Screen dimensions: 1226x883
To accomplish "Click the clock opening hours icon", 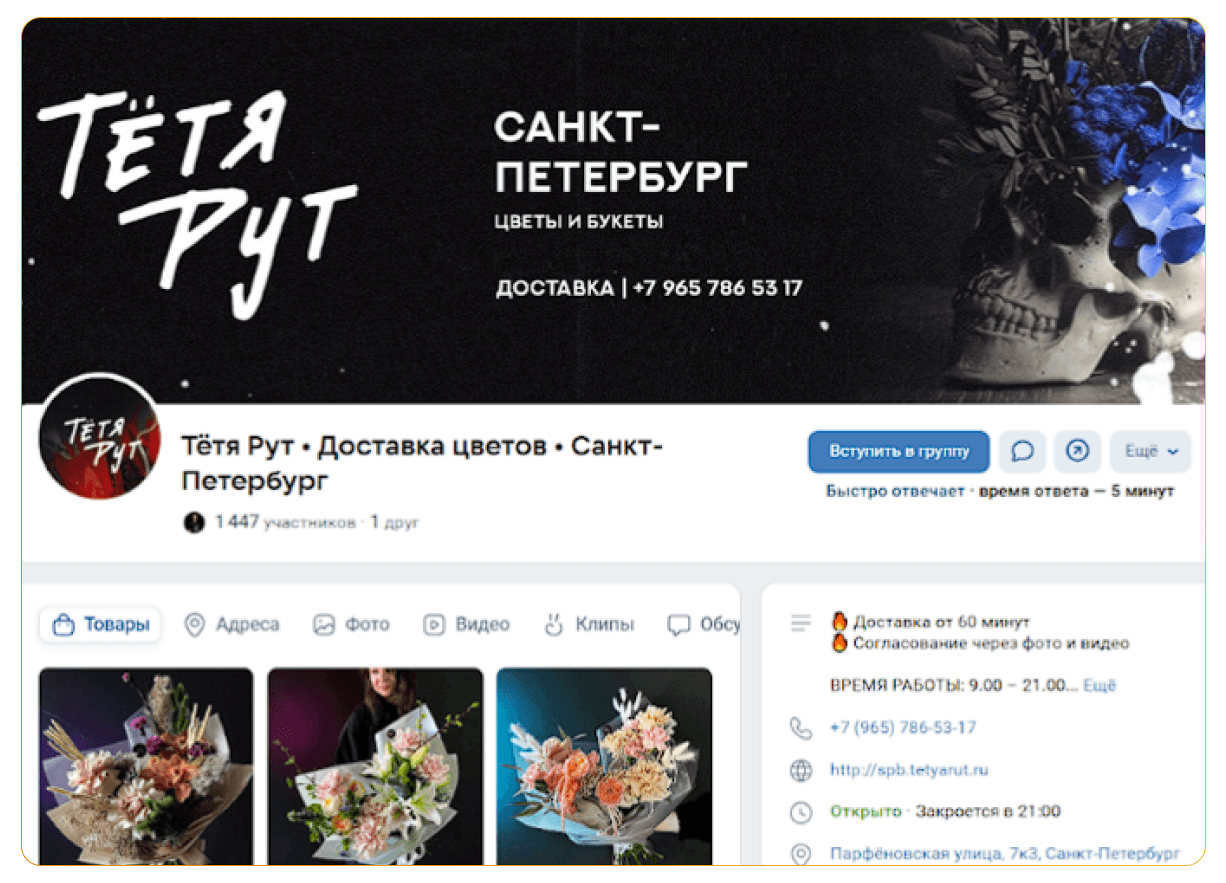I will tap(800, 812).
